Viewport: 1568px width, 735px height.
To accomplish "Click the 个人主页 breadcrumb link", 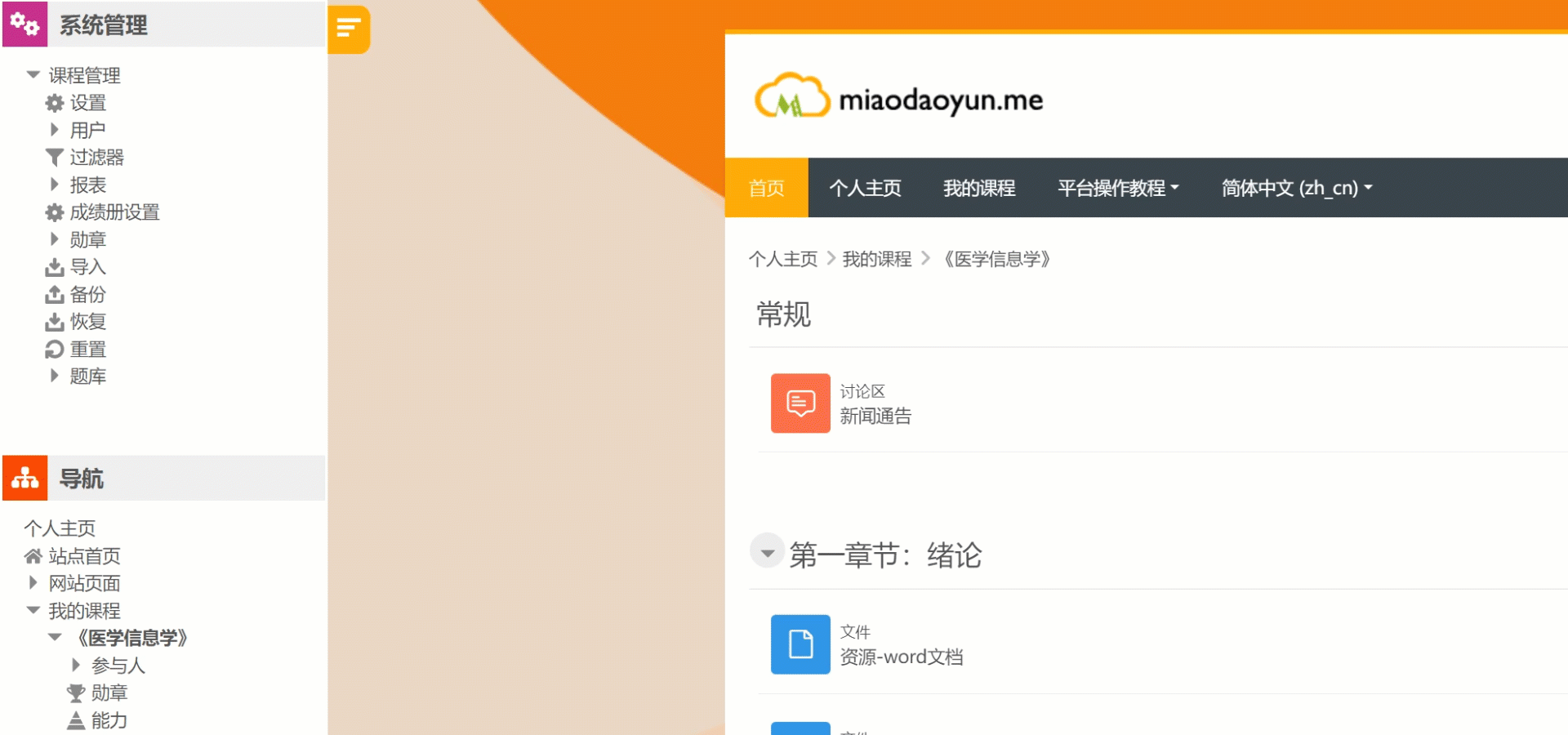I will point(783,259).
